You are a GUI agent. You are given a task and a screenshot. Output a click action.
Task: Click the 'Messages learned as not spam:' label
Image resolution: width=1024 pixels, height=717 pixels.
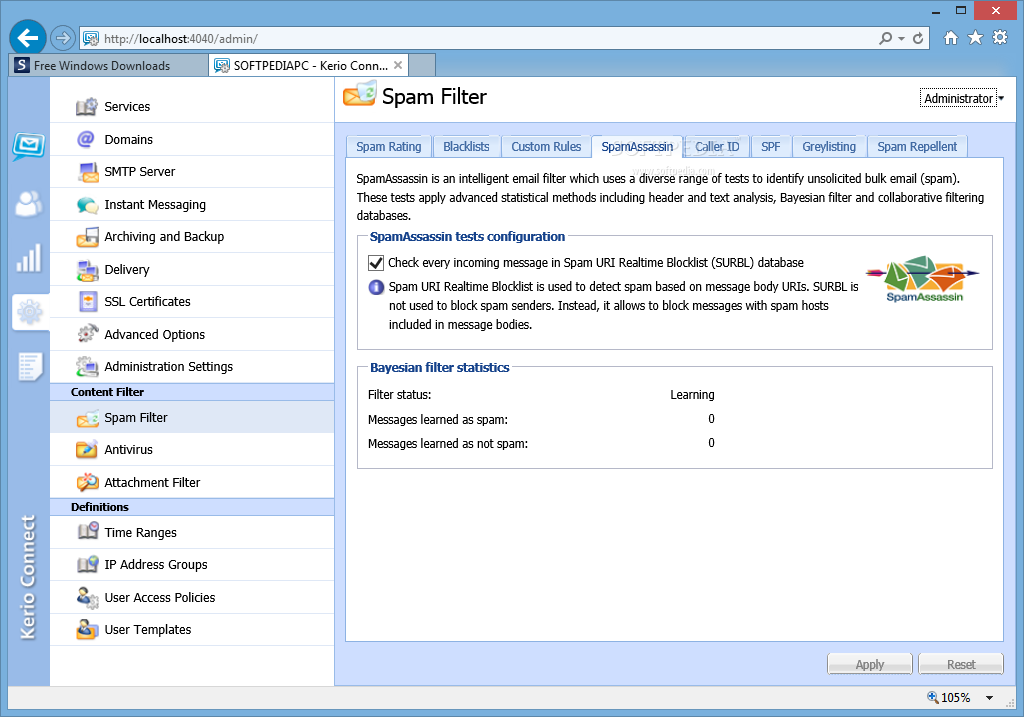click(448, 443)
